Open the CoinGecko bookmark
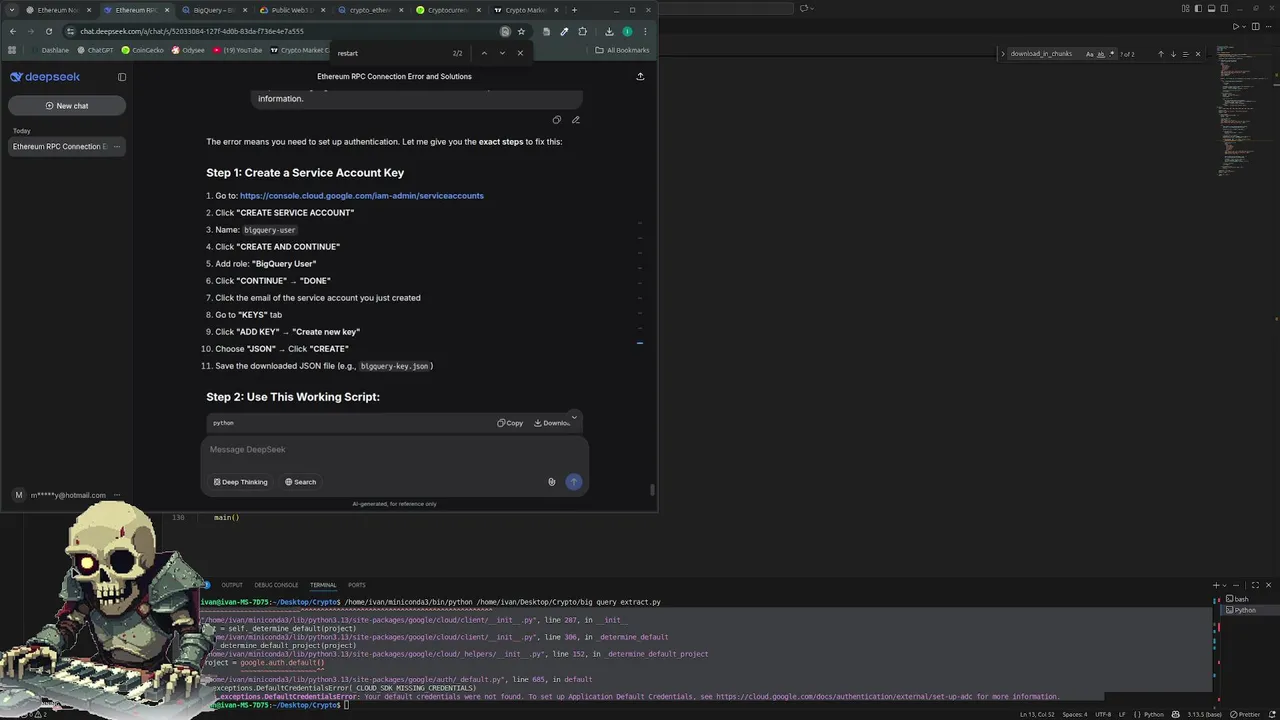This screenshot has height=720, width=1280. 142,50
